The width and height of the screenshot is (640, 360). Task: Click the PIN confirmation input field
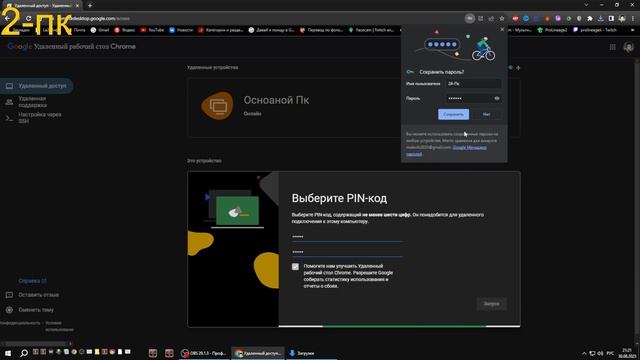[347, 252]
